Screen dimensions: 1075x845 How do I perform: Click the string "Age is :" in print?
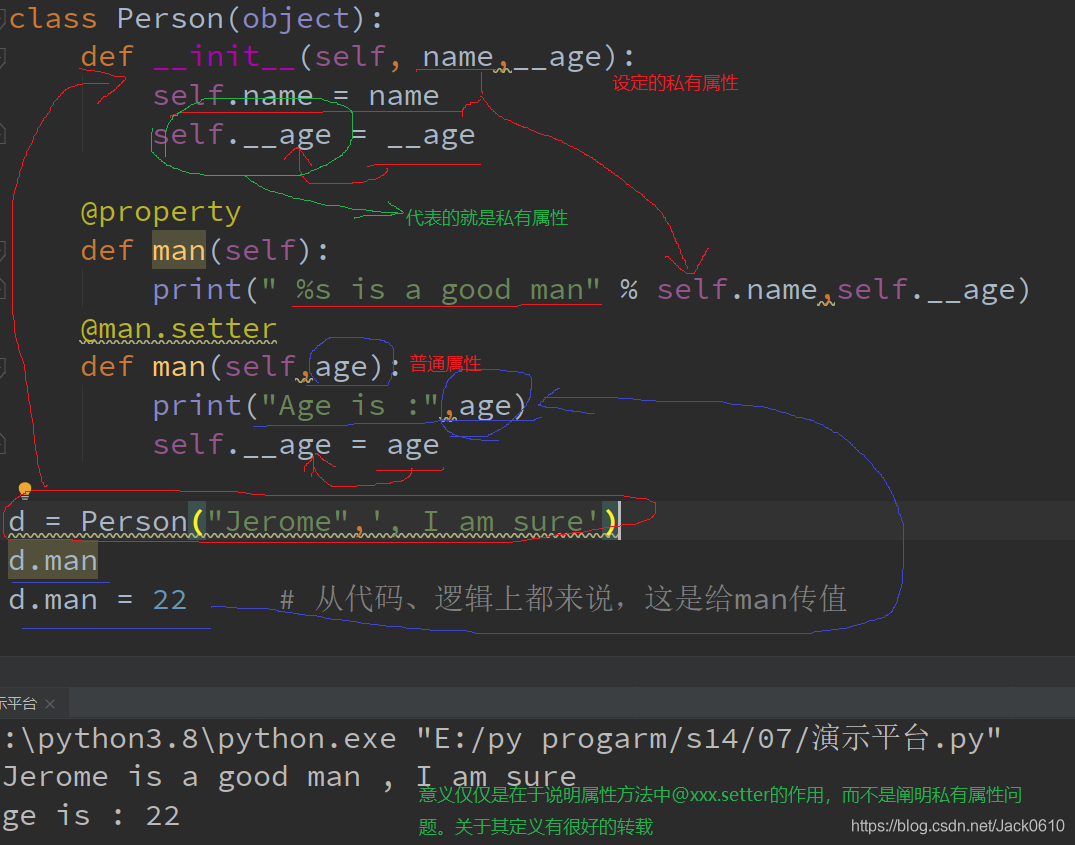350,406
